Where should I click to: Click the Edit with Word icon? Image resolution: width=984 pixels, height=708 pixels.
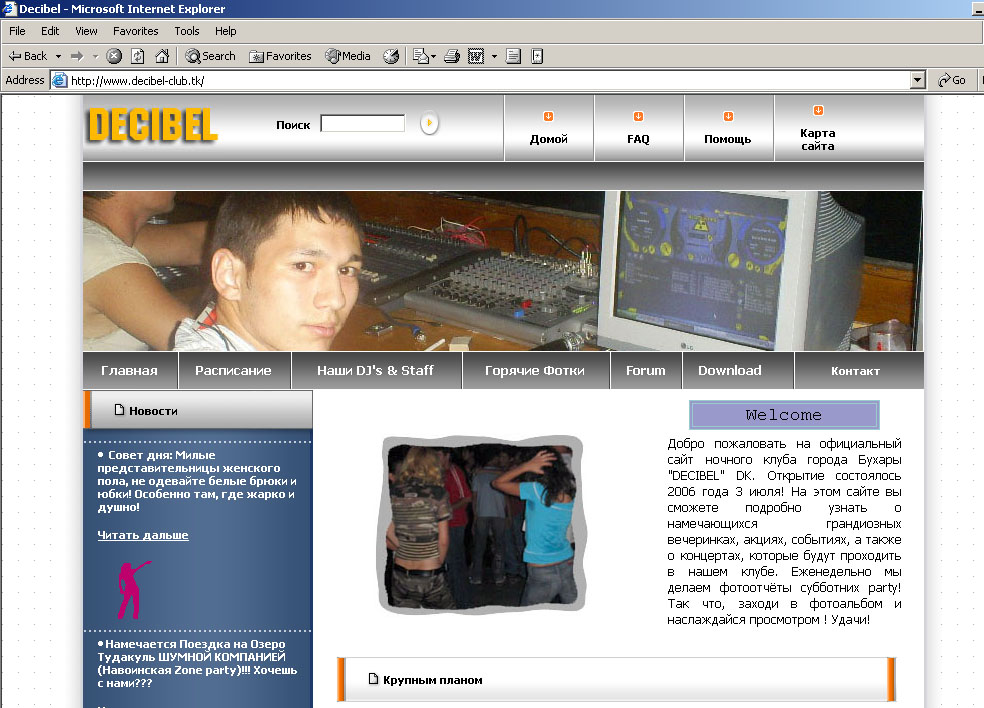click(476, 56)
